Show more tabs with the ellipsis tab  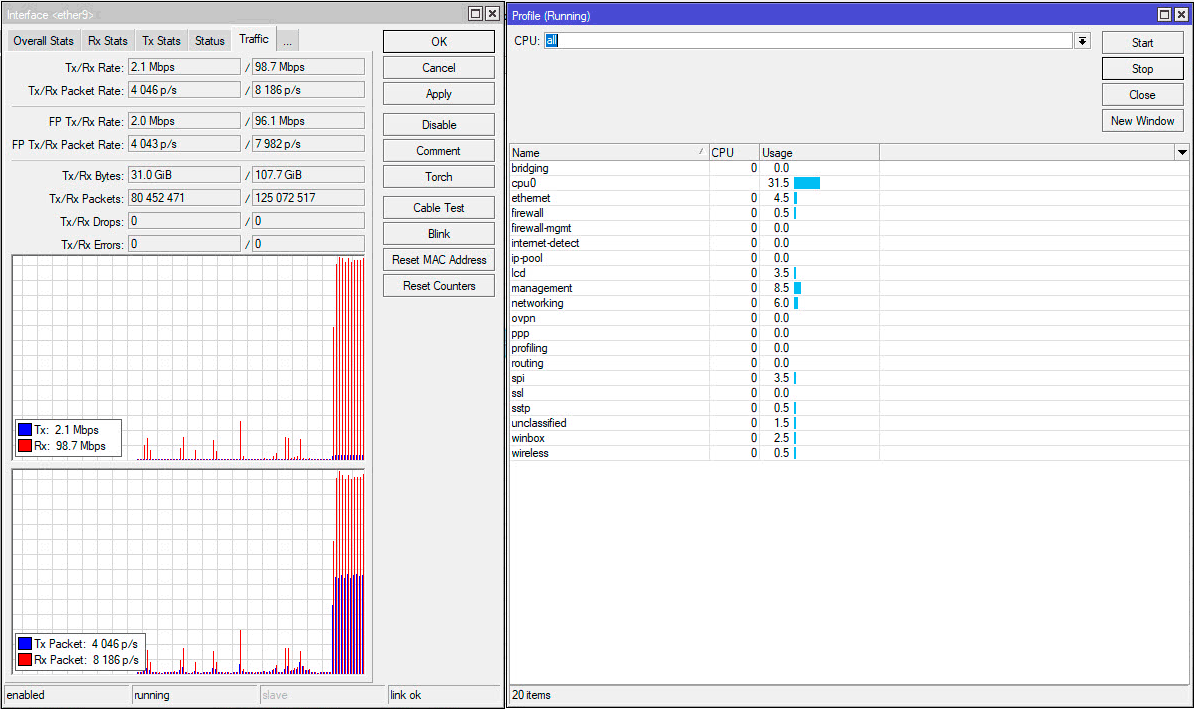point(288,41)
